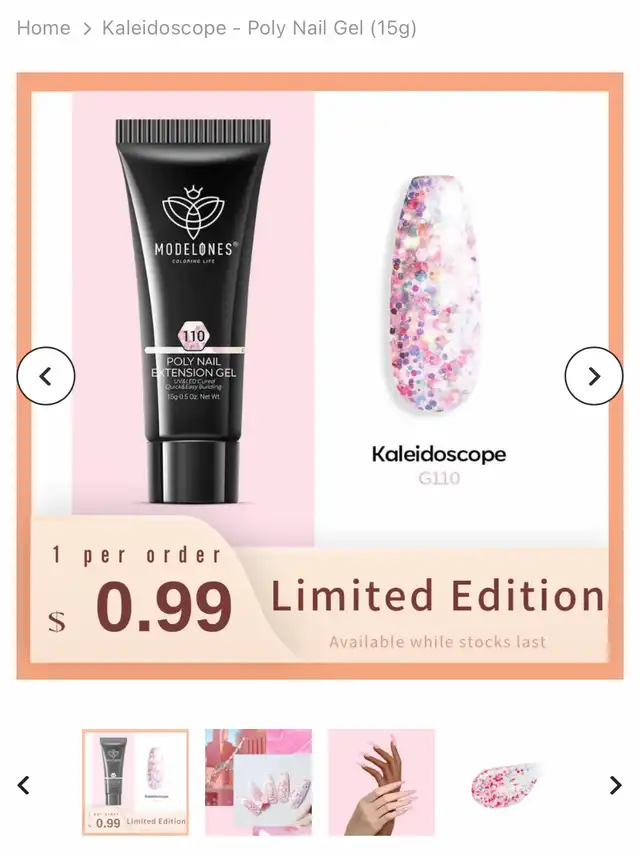
Task: Open the glitter nail tips collage thumbnail
Action: coord(258,782)
